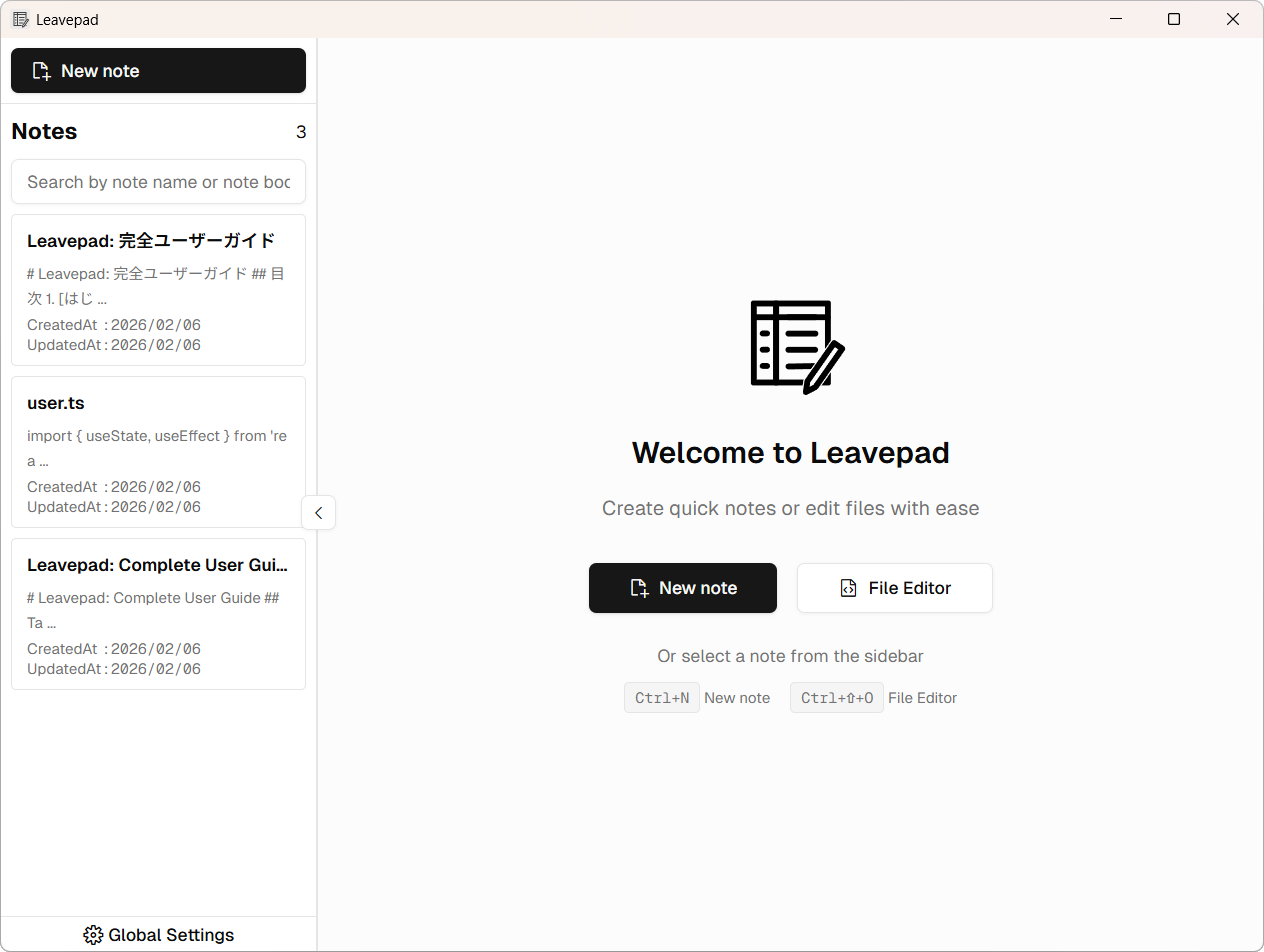Image resolution: width=1264 pixels, height=952 pixels.
Task: Open the File Editor using its file icon
Action: 848,588
